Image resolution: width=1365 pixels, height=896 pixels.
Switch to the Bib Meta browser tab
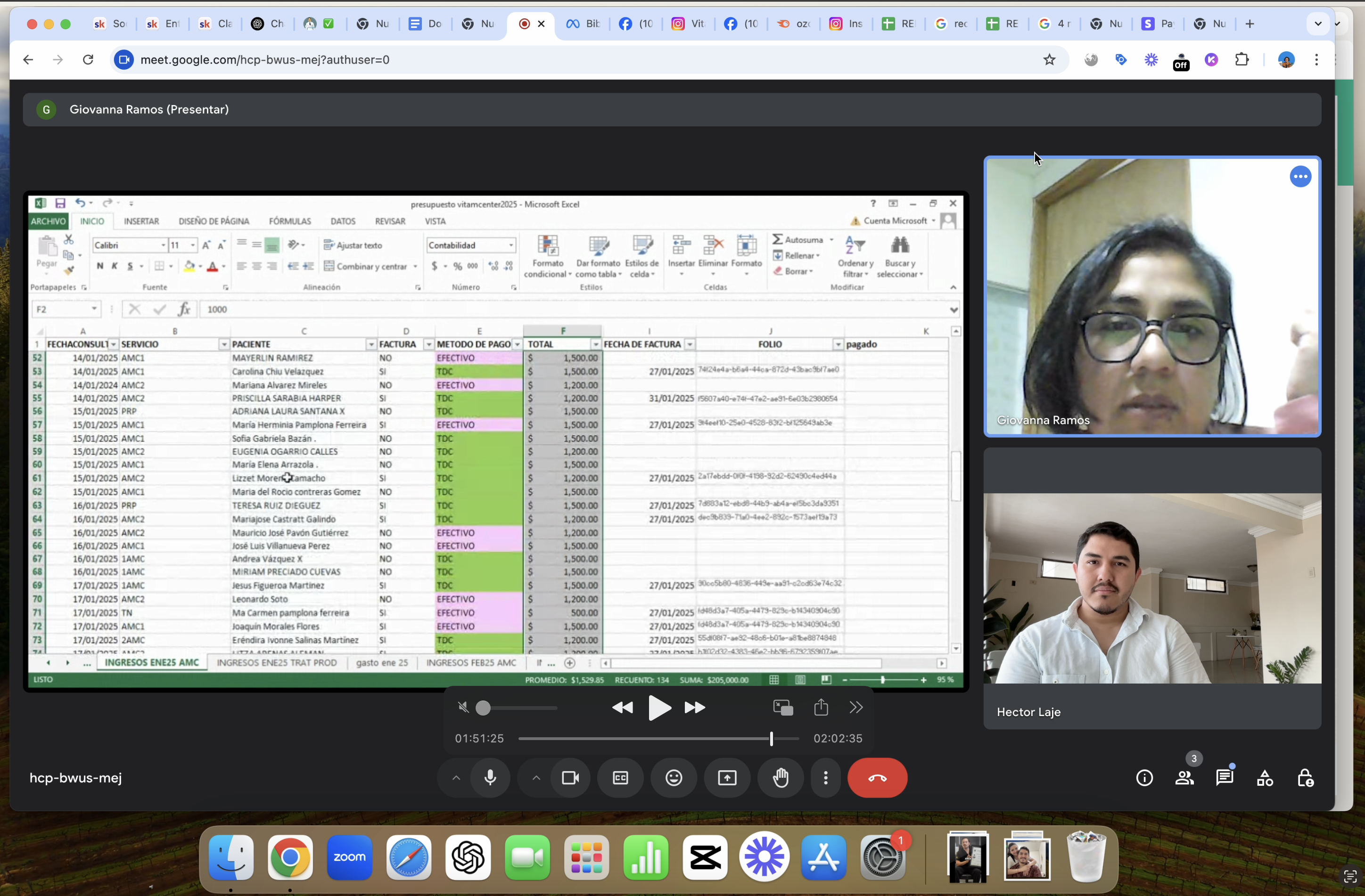point(583,24)
